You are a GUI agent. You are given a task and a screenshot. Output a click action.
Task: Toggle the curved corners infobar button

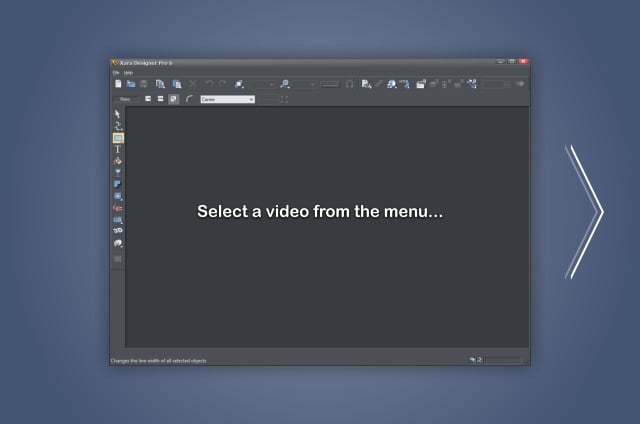tap(188, 99)
